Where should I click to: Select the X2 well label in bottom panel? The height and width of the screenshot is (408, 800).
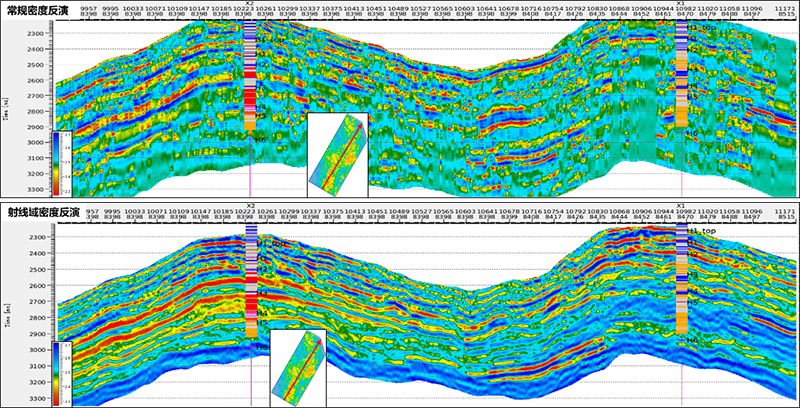pos(251,205)
